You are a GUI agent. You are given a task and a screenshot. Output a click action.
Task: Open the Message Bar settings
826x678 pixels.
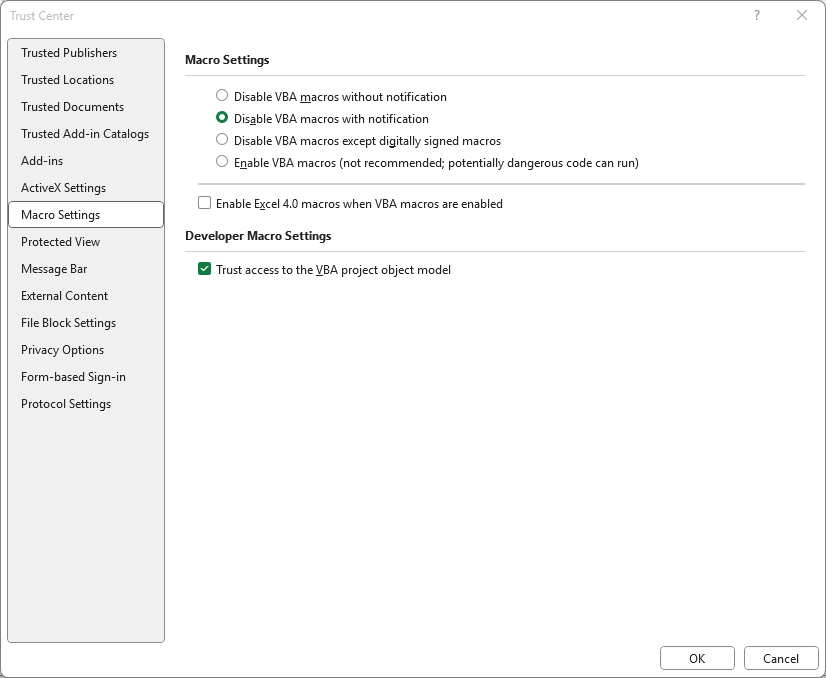pos(53,268)
